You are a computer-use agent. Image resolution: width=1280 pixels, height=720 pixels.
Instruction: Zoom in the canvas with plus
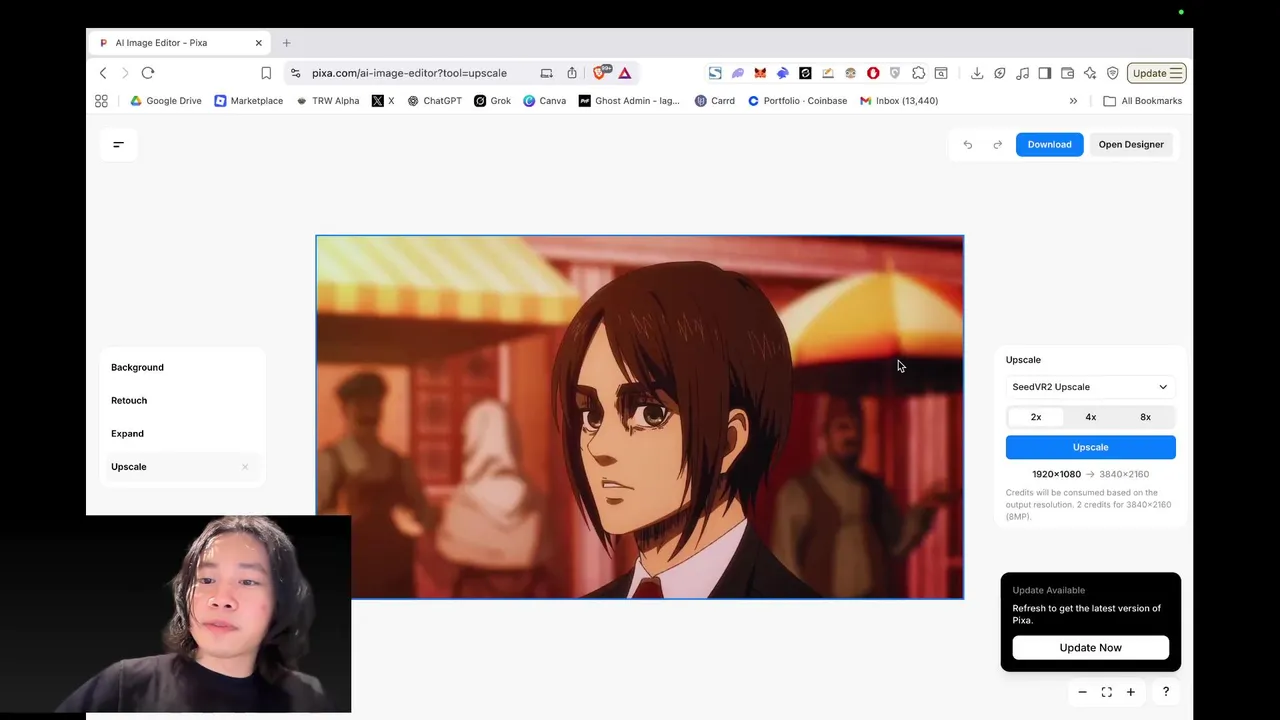[1131, 692]
